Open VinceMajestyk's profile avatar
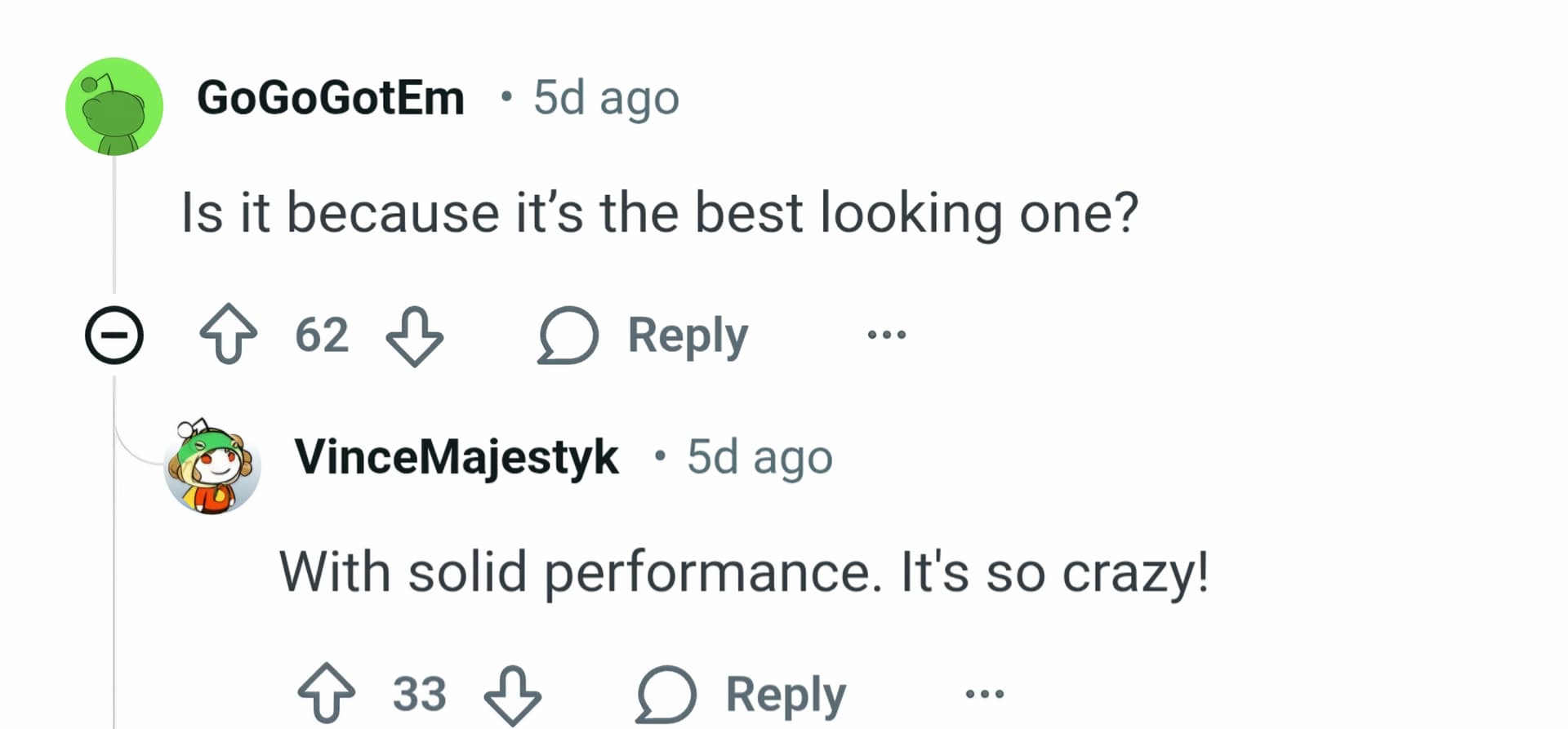The height and width of the screenshot is (729, 1568). 212,467
